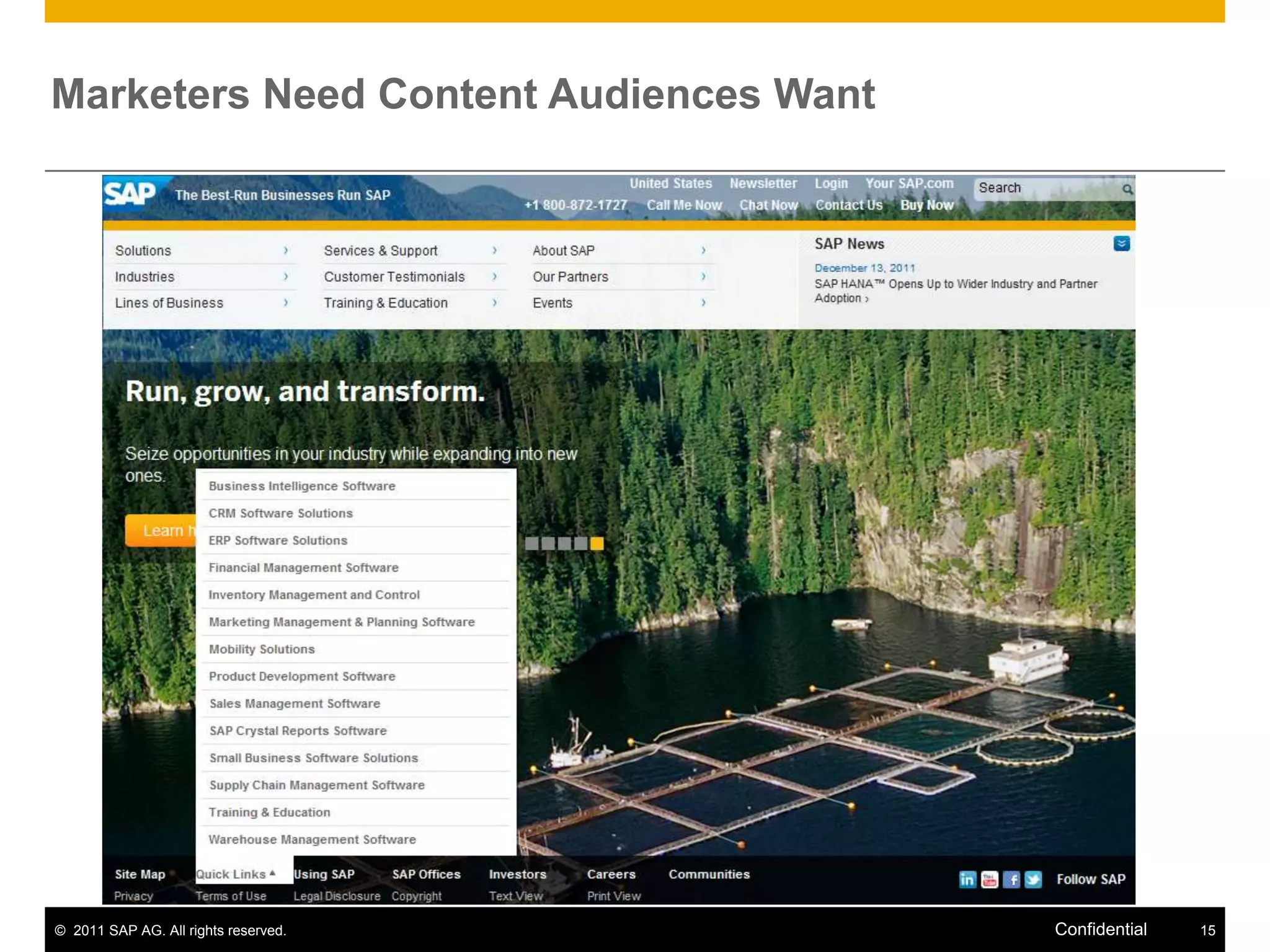
Task: Open the Privacy footer link
Action: [x=133, y=896]
